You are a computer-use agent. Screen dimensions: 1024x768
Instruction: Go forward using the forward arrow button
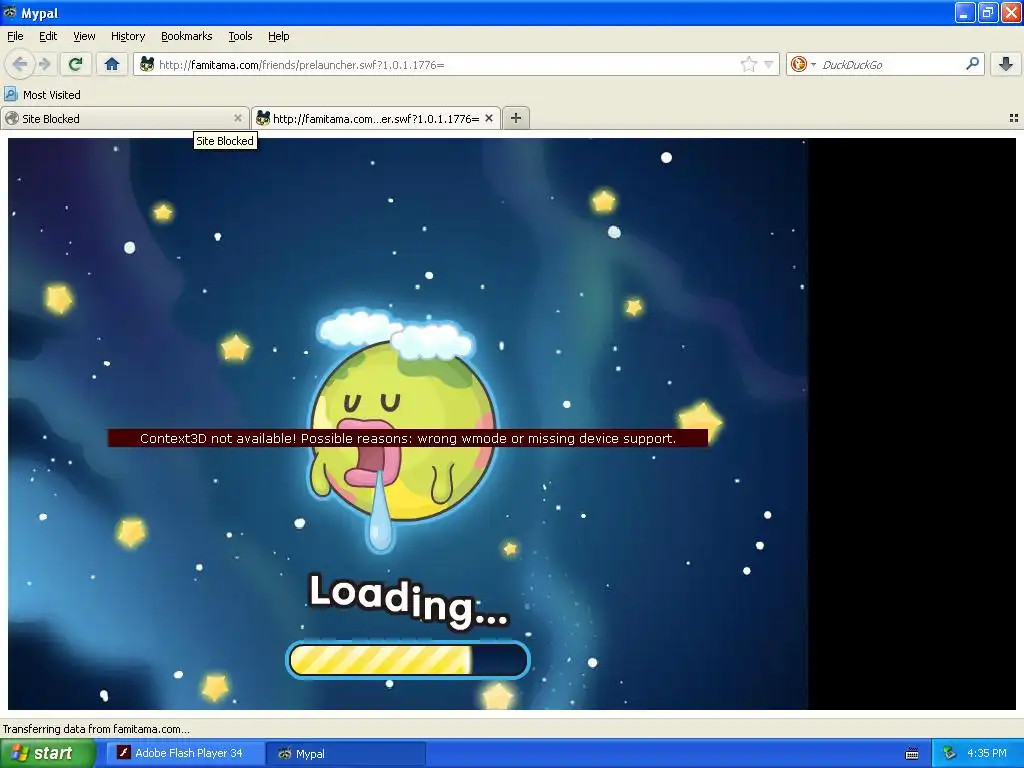[44, 64]
